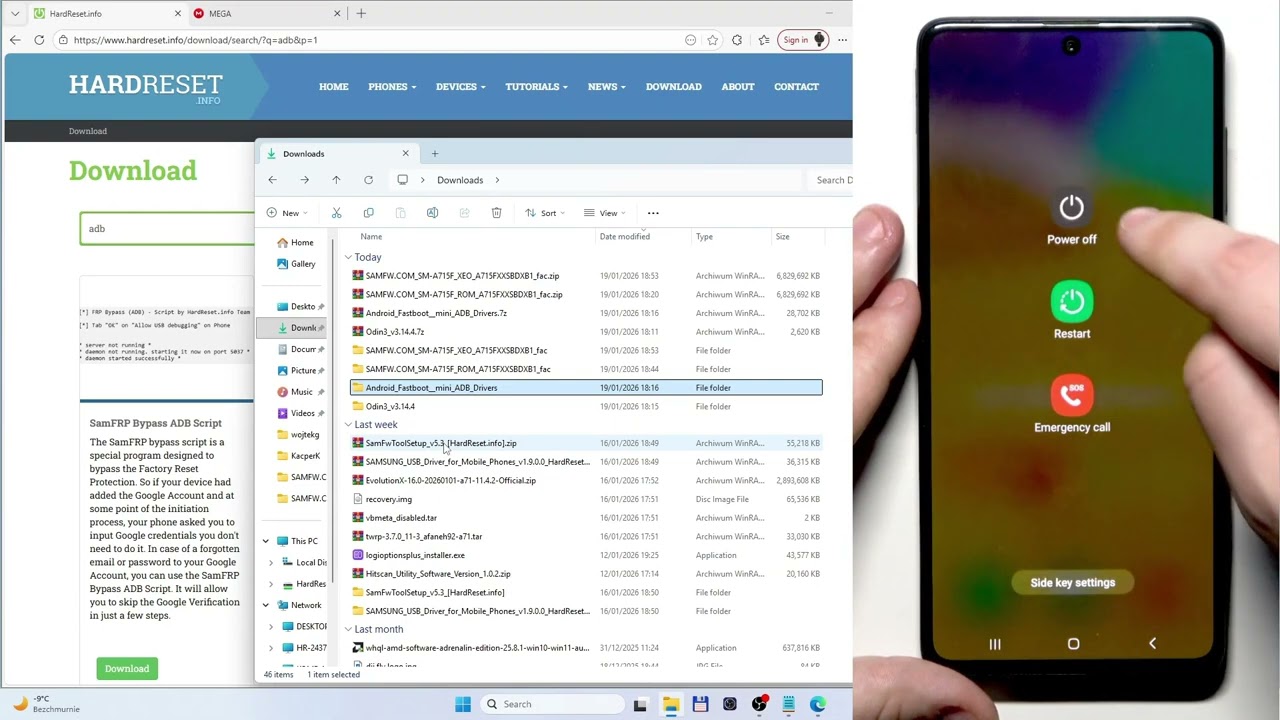This screenshot has height=720, width=1280.
Task: Go back in the browser
Action: (x=15, y=40)
